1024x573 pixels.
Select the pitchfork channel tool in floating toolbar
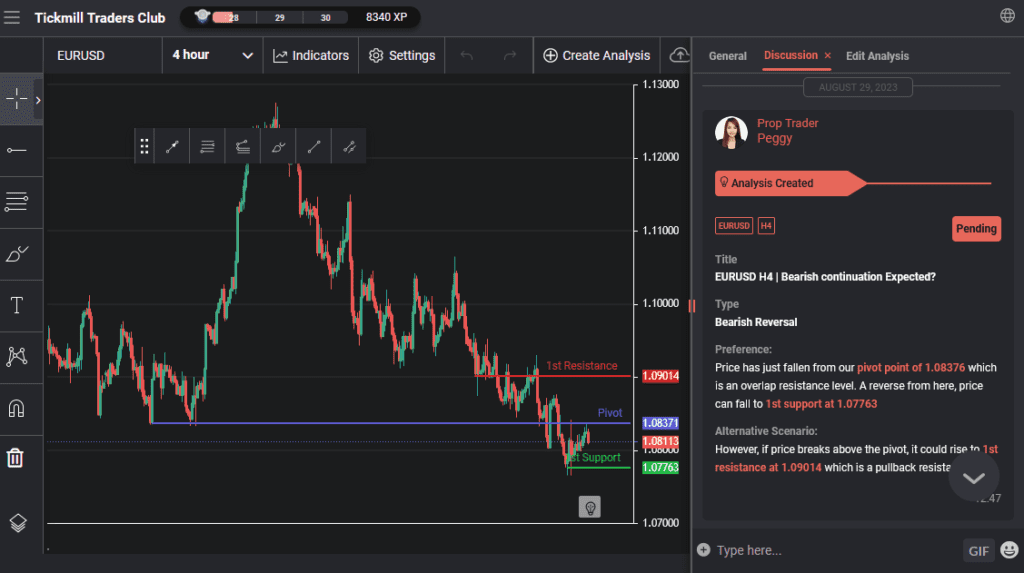(x=242, y=146)
